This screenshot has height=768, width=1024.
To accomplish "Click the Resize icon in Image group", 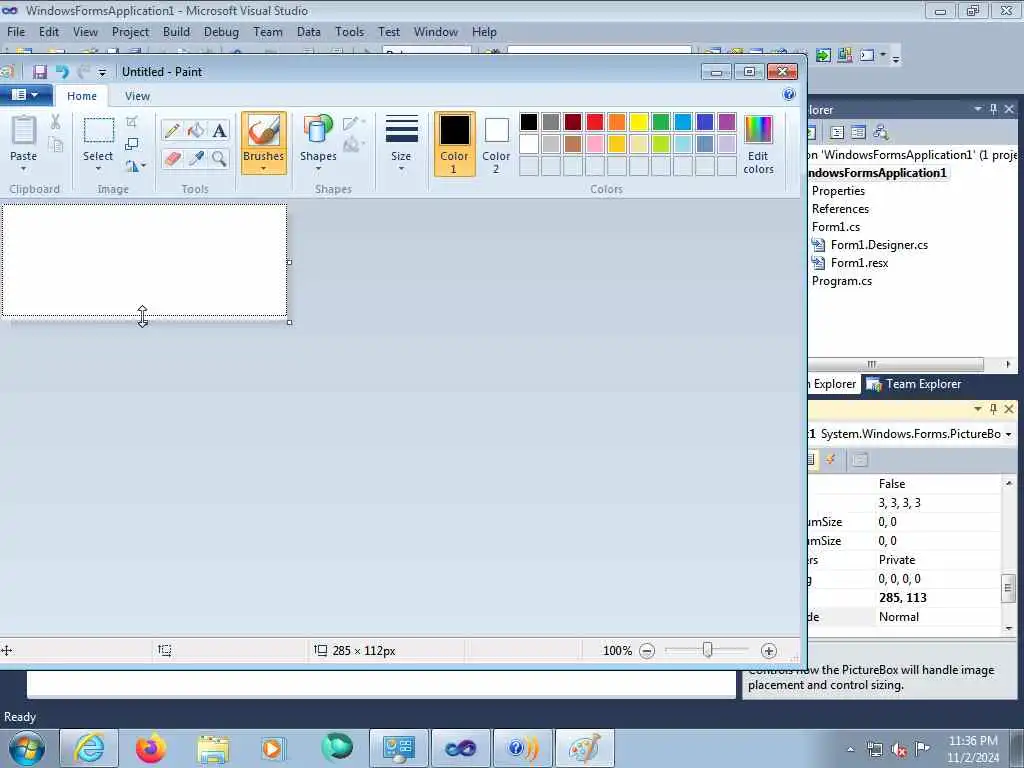I will [x=132, y=144].
